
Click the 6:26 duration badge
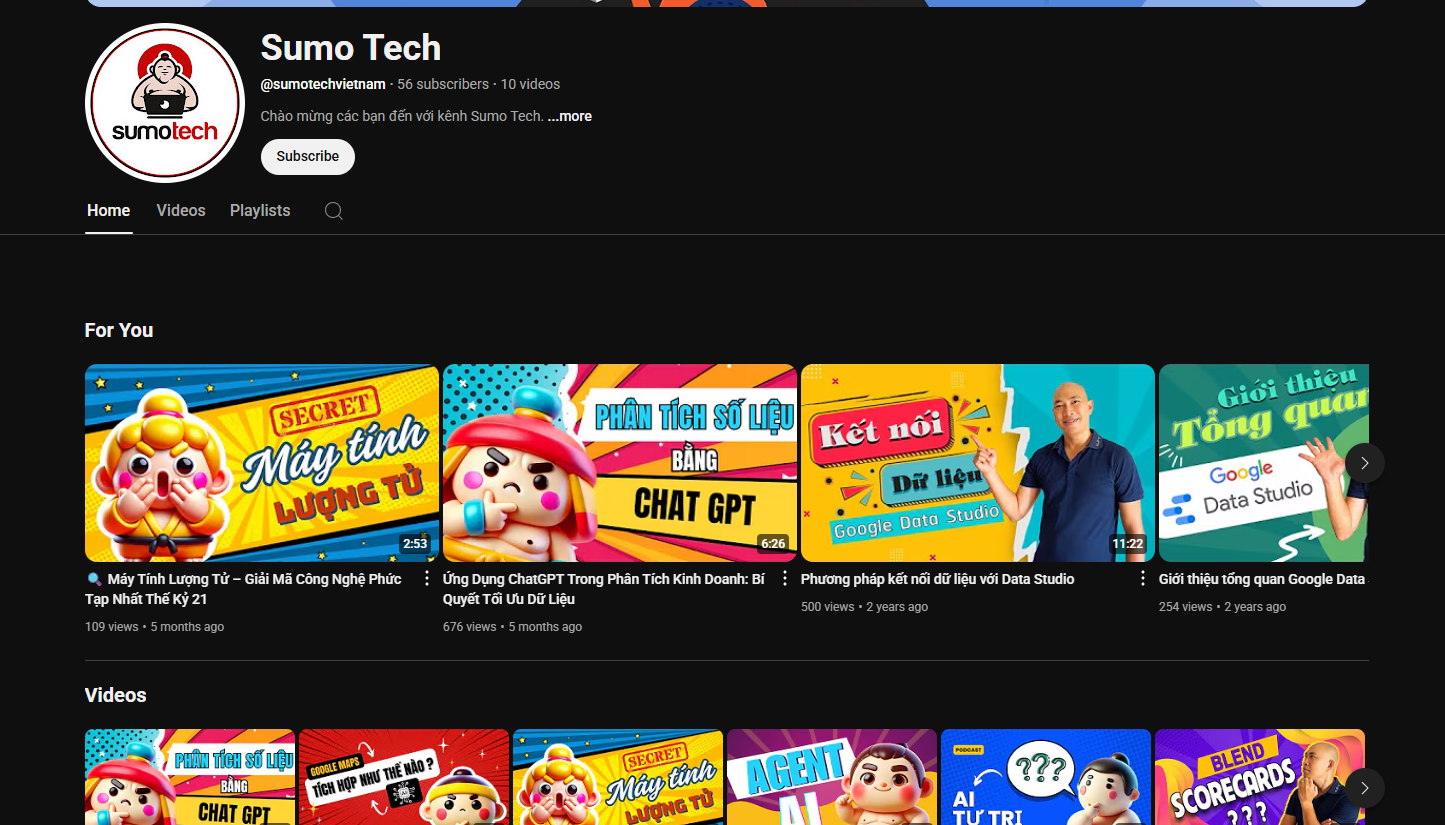pyautogui.click(x=773, y=544)
